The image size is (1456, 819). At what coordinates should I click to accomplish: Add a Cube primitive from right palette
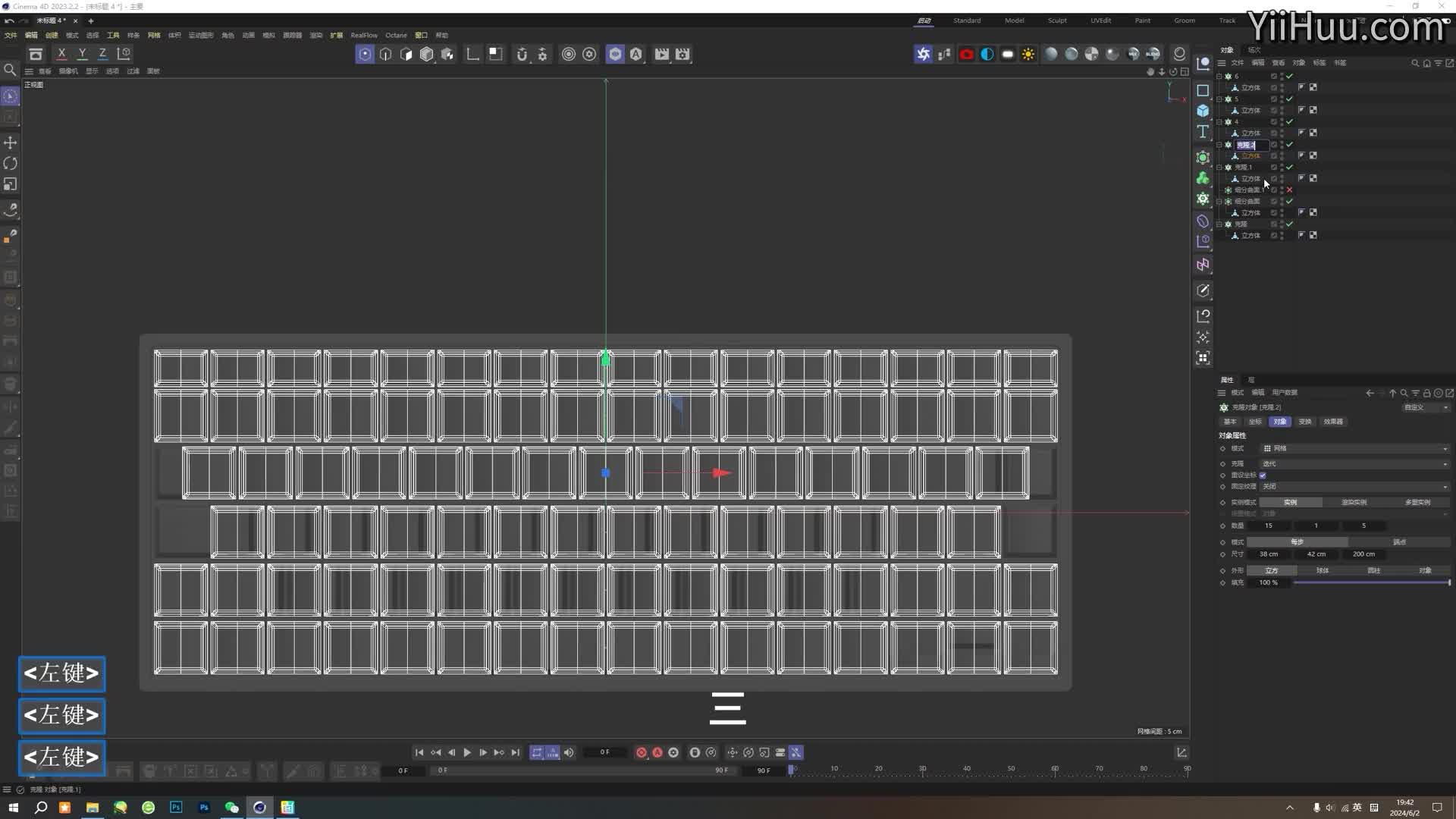(x=1203, y=111)
